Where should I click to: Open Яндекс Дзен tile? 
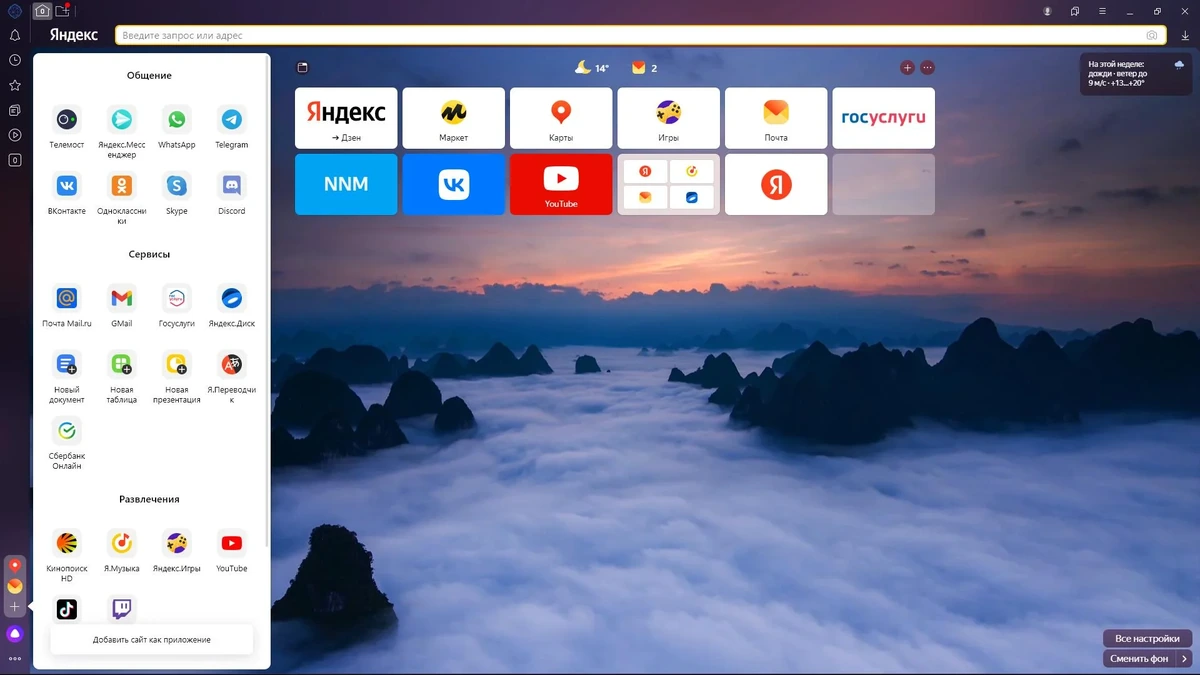346,118
